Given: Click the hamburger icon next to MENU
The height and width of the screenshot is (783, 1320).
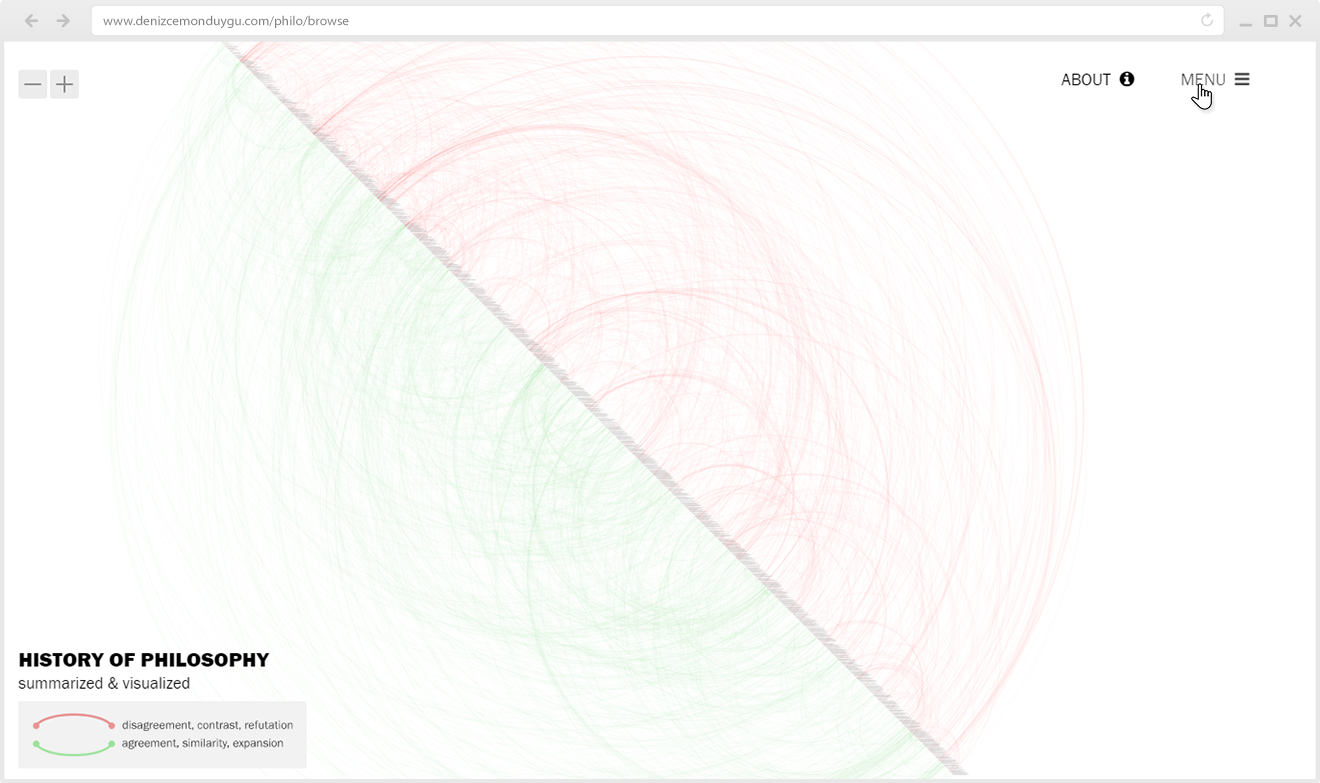Looking at the screenshot, I should coord(1242,79).
